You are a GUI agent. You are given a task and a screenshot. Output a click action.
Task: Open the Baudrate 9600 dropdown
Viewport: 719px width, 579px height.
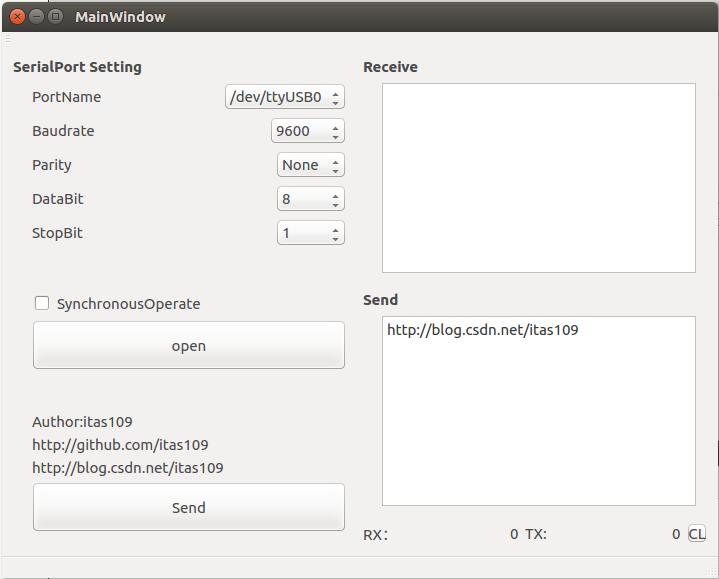pos(308,131)
